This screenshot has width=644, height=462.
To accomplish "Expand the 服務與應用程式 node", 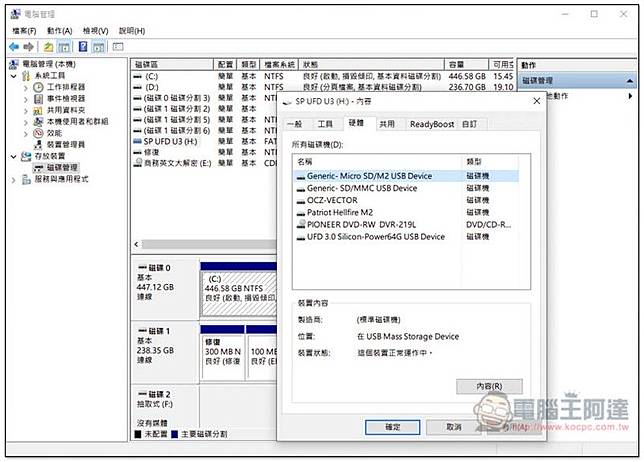I will (14, 179).
